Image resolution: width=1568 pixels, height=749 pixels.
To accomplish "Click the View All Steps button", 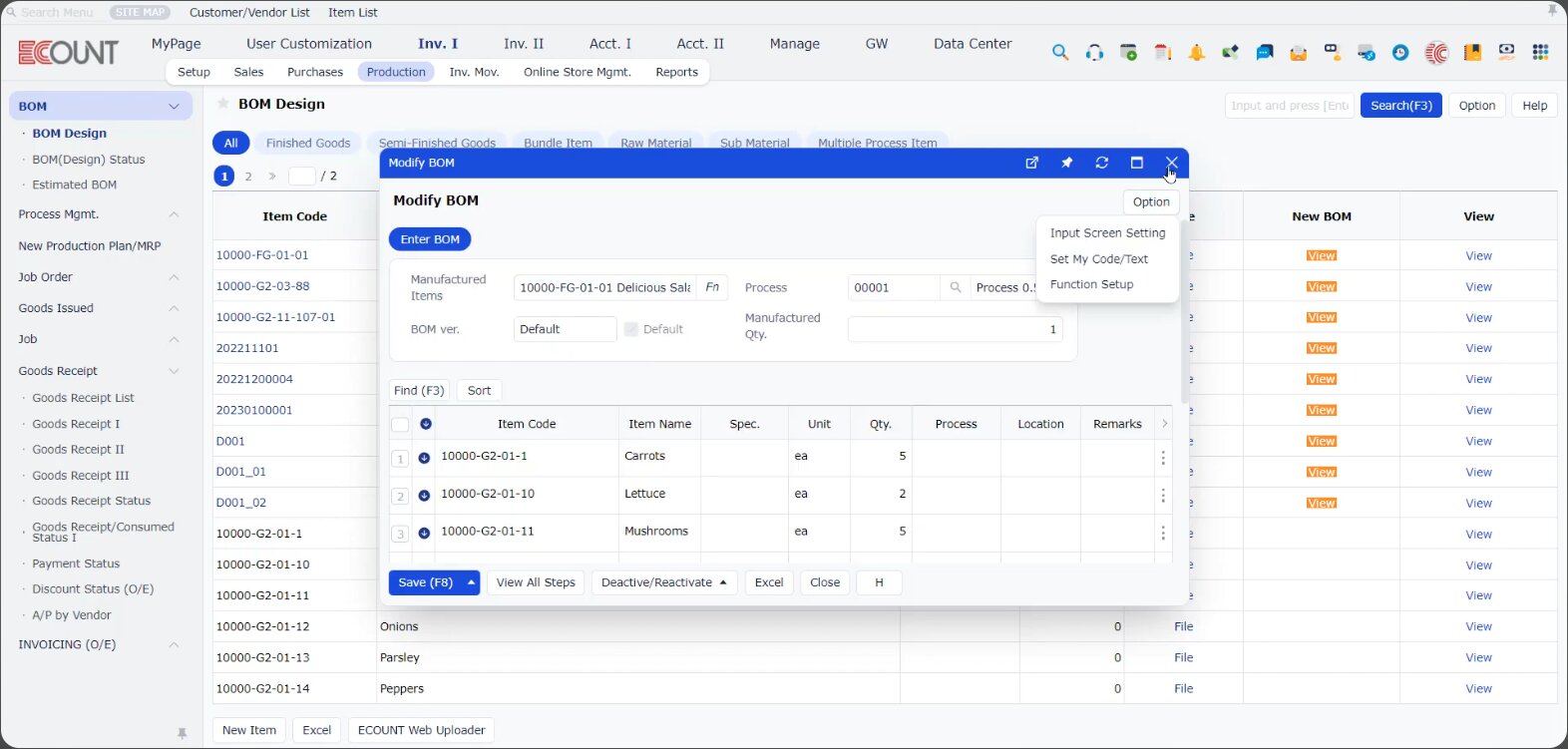I will click(536, 582).
